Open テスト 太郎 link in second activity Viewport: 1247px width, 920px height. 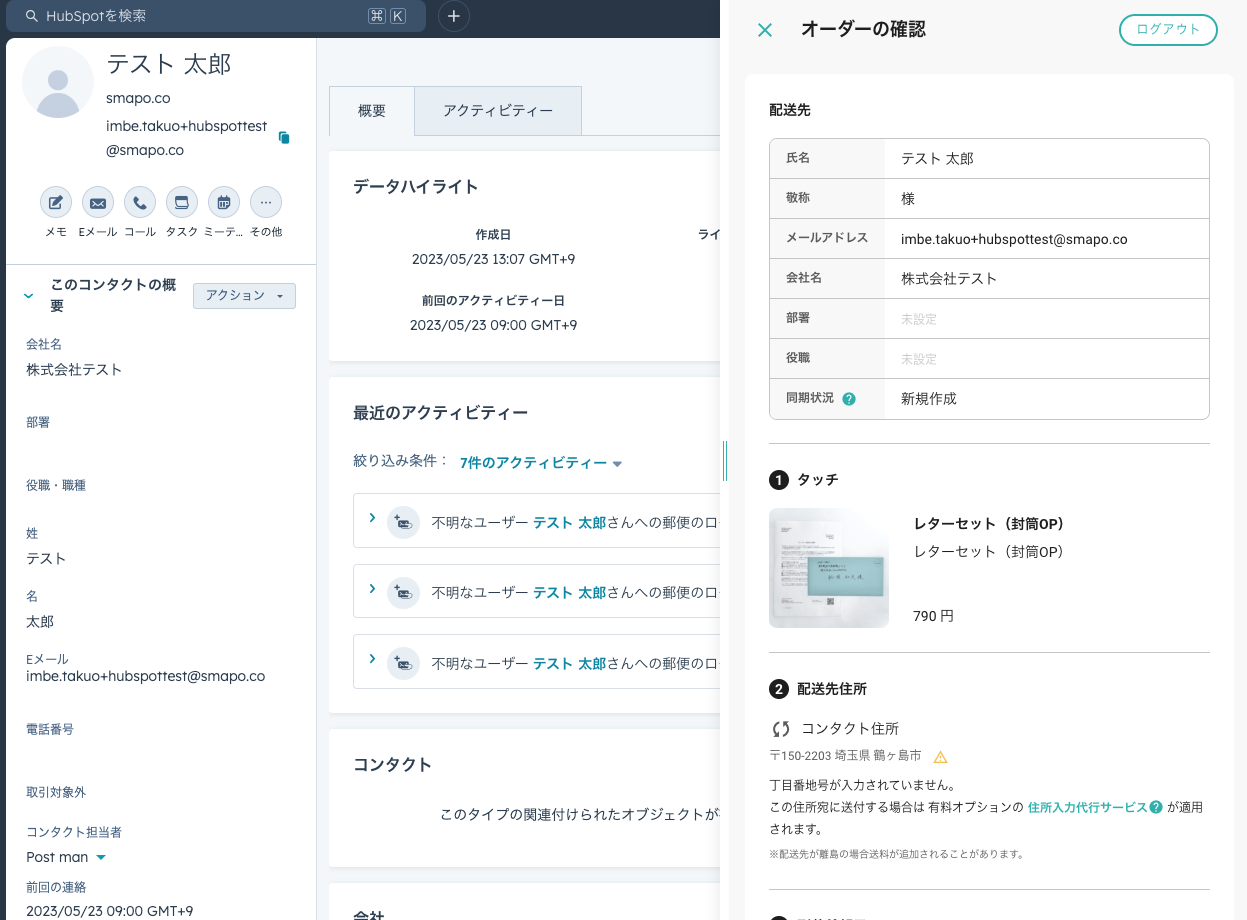[x=569, y=592]
